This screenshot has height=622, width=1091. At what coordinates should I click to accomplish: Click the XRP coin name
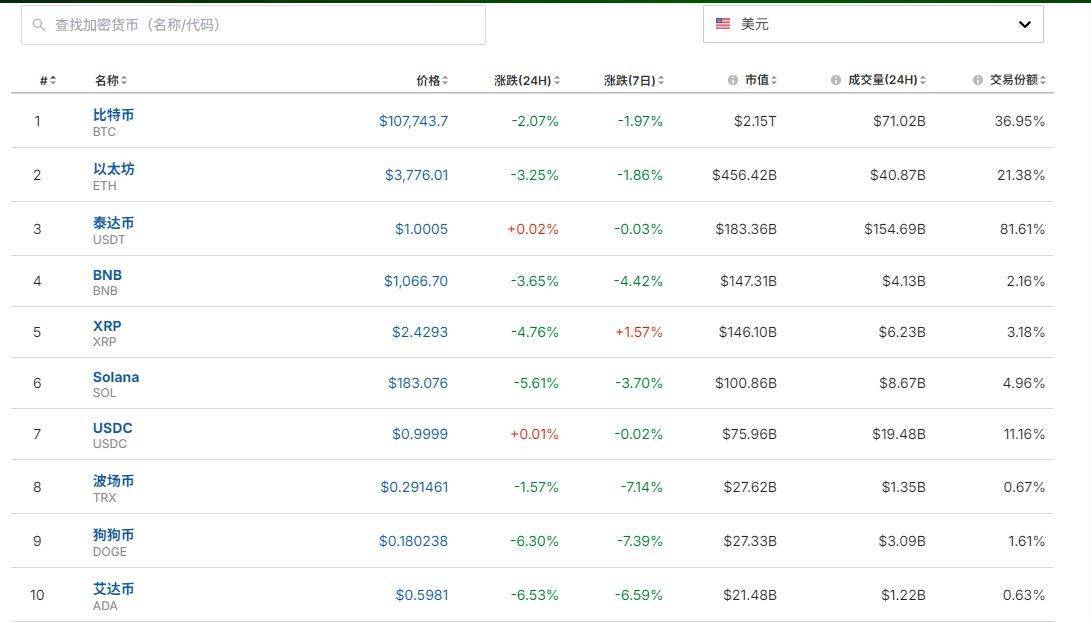[108, 326]
